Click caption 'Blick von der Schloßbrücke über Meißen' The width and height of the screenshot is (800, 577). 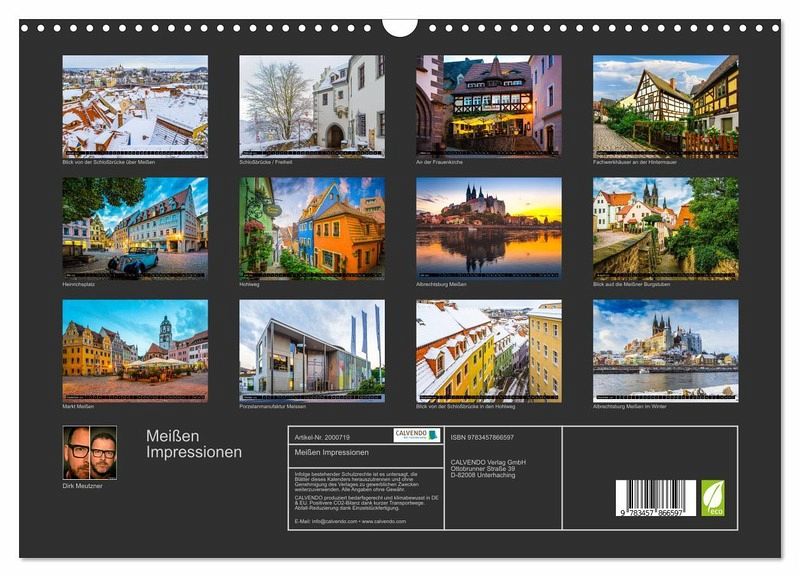(x=108, y=162)
